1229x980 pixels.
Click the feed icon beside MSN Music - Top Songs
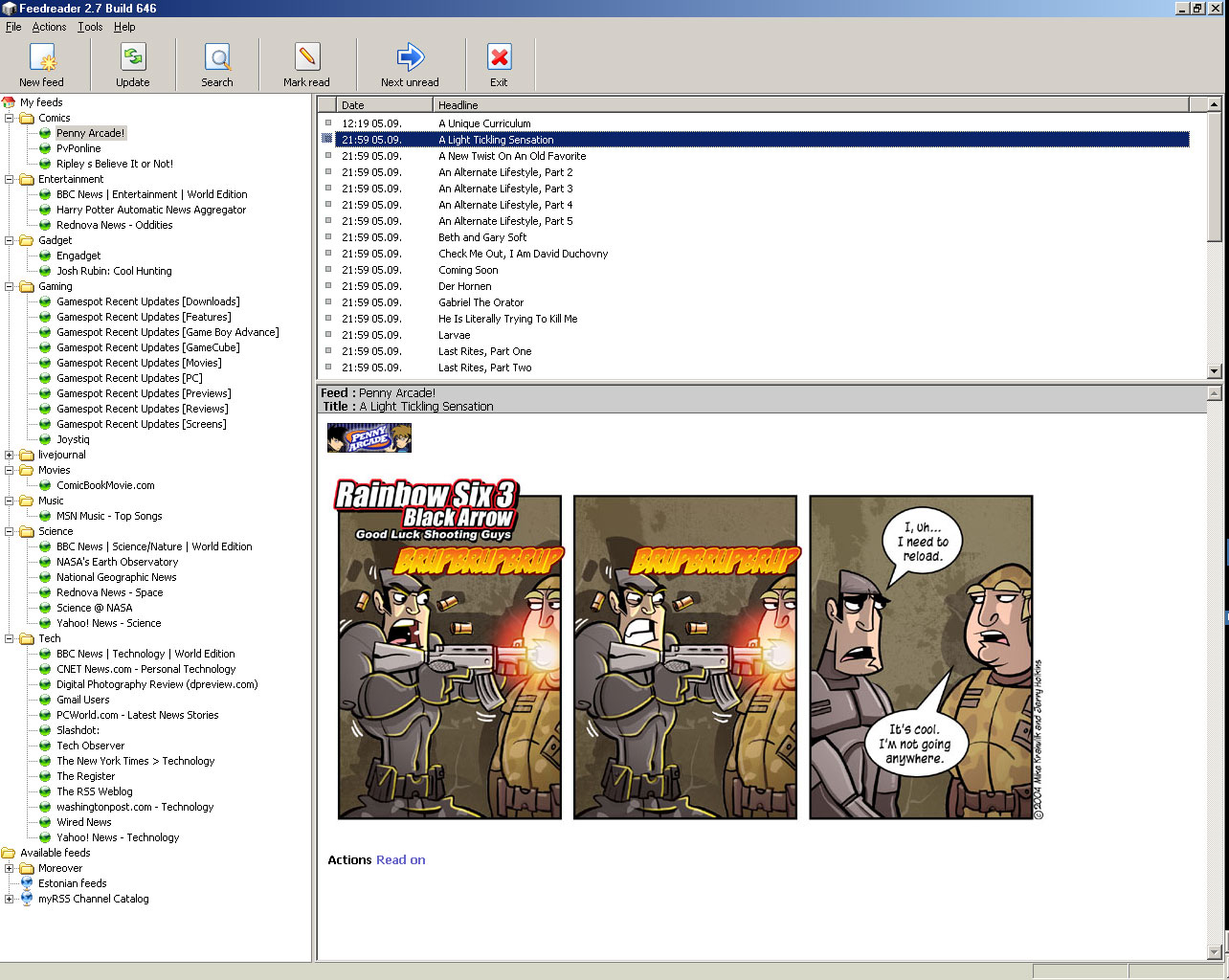[x=45, y=516]
